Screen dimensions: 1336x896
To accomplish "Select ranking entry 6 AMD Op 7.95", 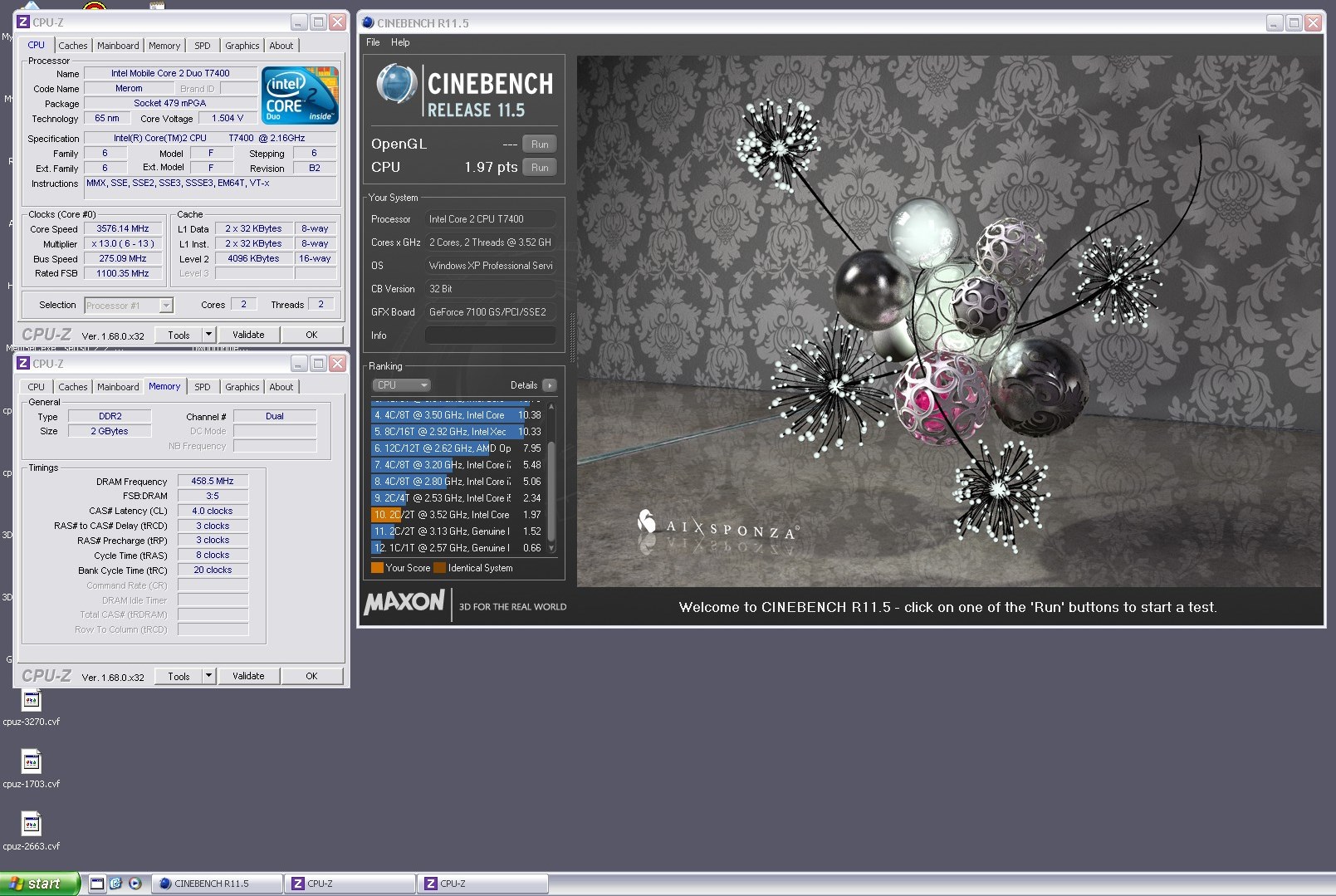I will (458, 448).
